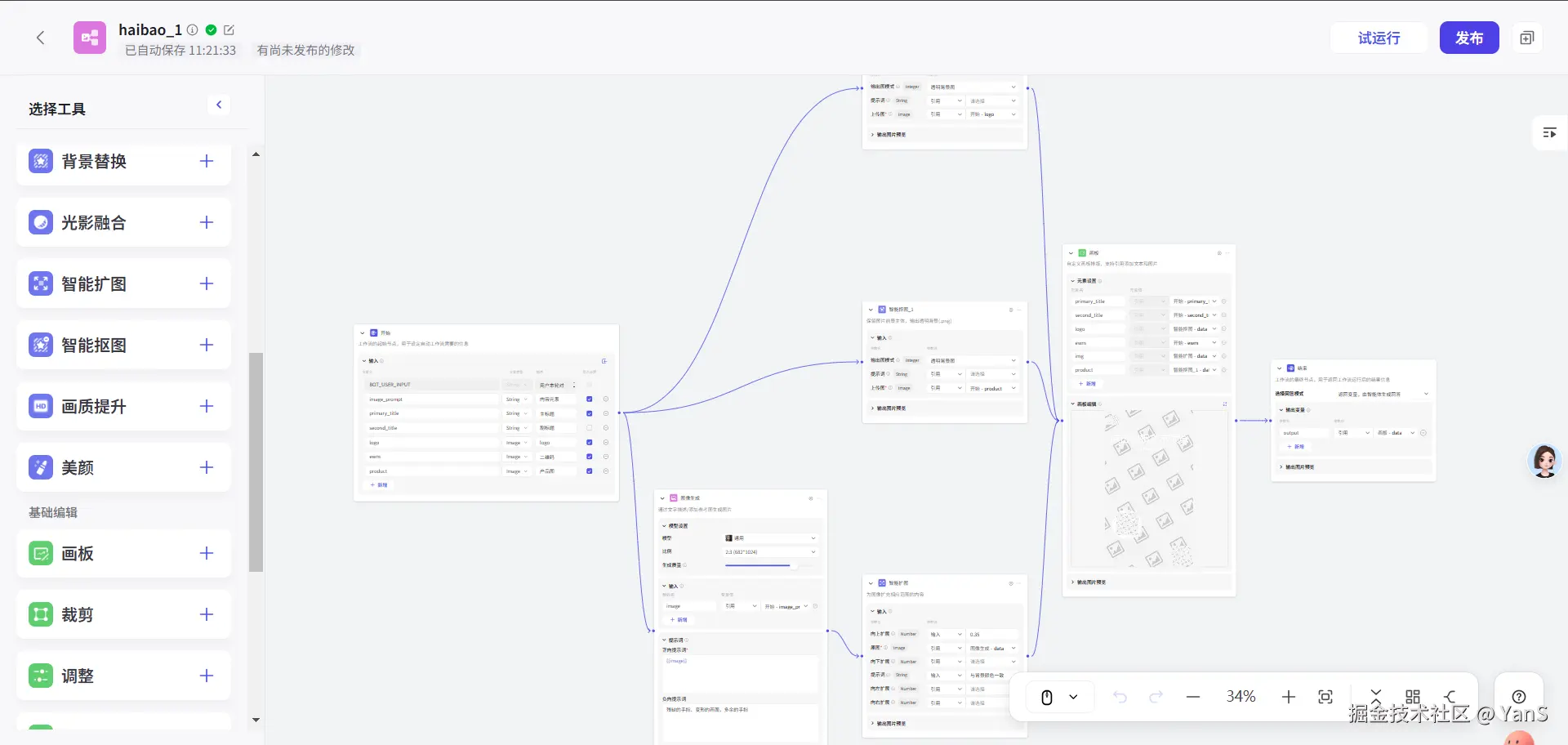
Task: Add a new element in 画板 node
Action: 1088,384
